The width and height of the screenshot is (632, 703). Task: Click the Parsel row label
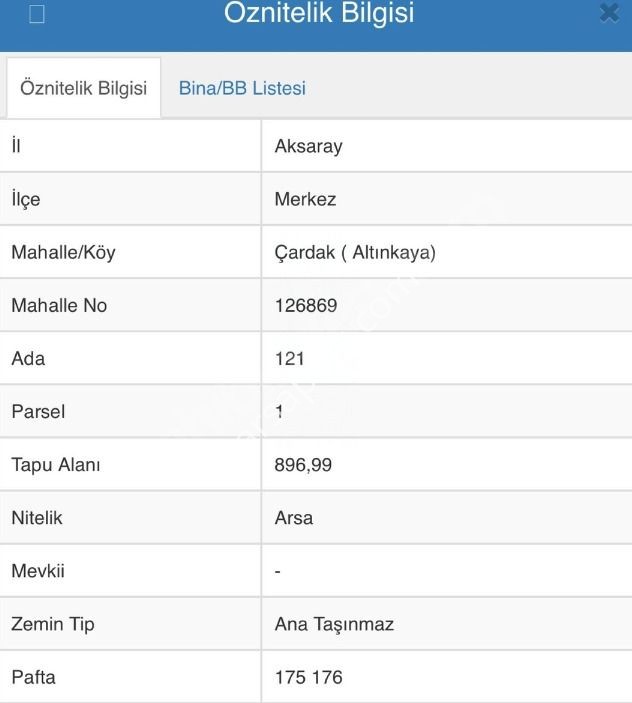click(38, 411)
